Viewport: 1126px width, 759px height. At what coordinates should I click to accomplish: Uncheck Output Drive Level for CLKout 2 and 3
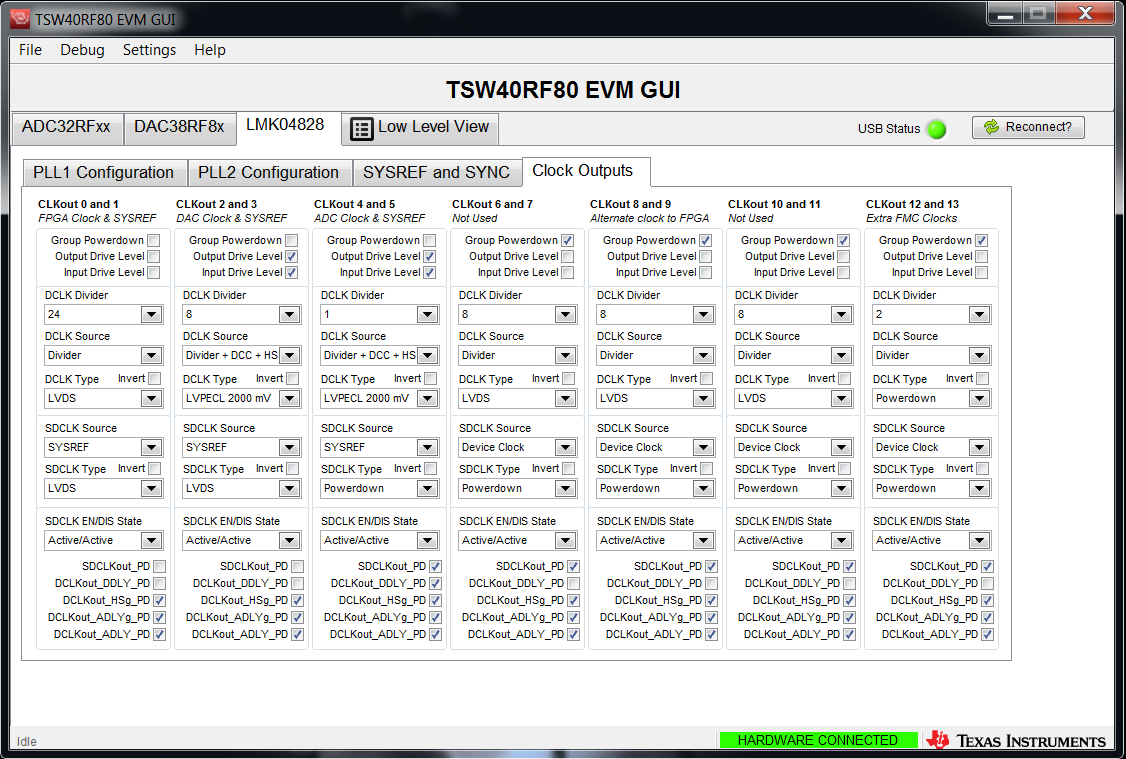click(x=292, y=256)
